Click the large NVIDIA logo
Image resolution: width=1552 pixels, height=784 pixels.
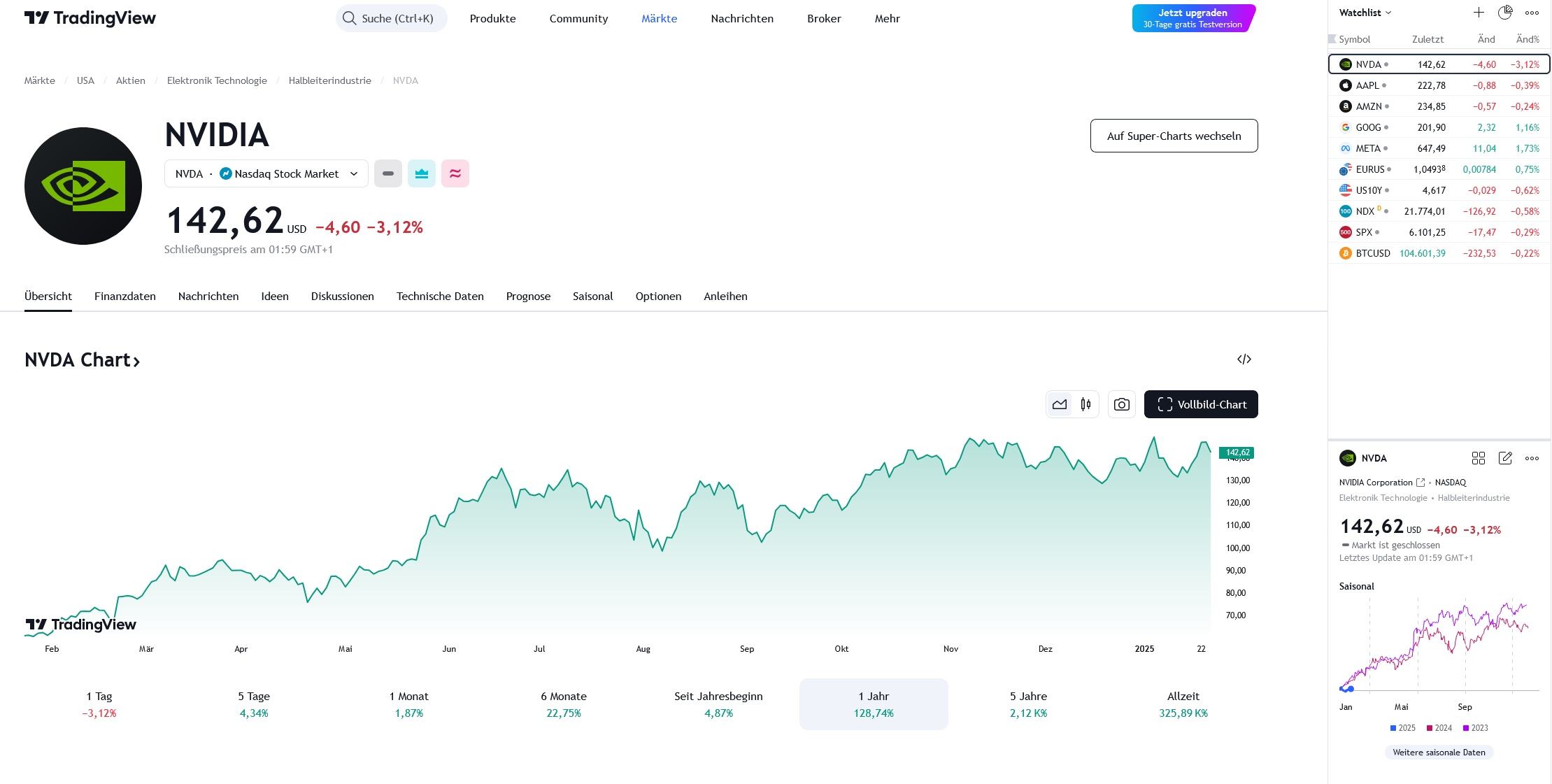pyautogui.click(x=83, y=186)
